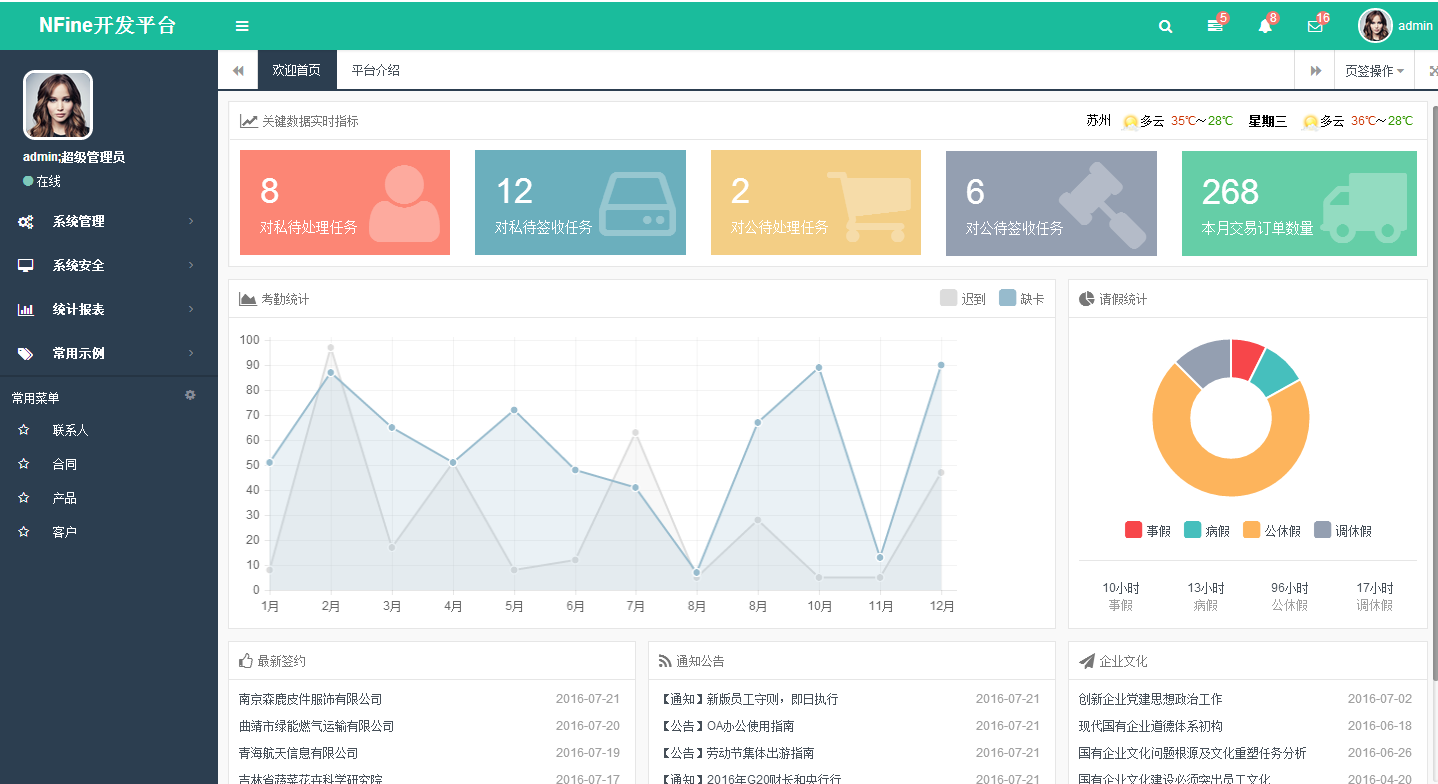This screenshot has width=1438, height=784.
Task: Open the envelope messages icon
Action: (x=1315, y=27)
